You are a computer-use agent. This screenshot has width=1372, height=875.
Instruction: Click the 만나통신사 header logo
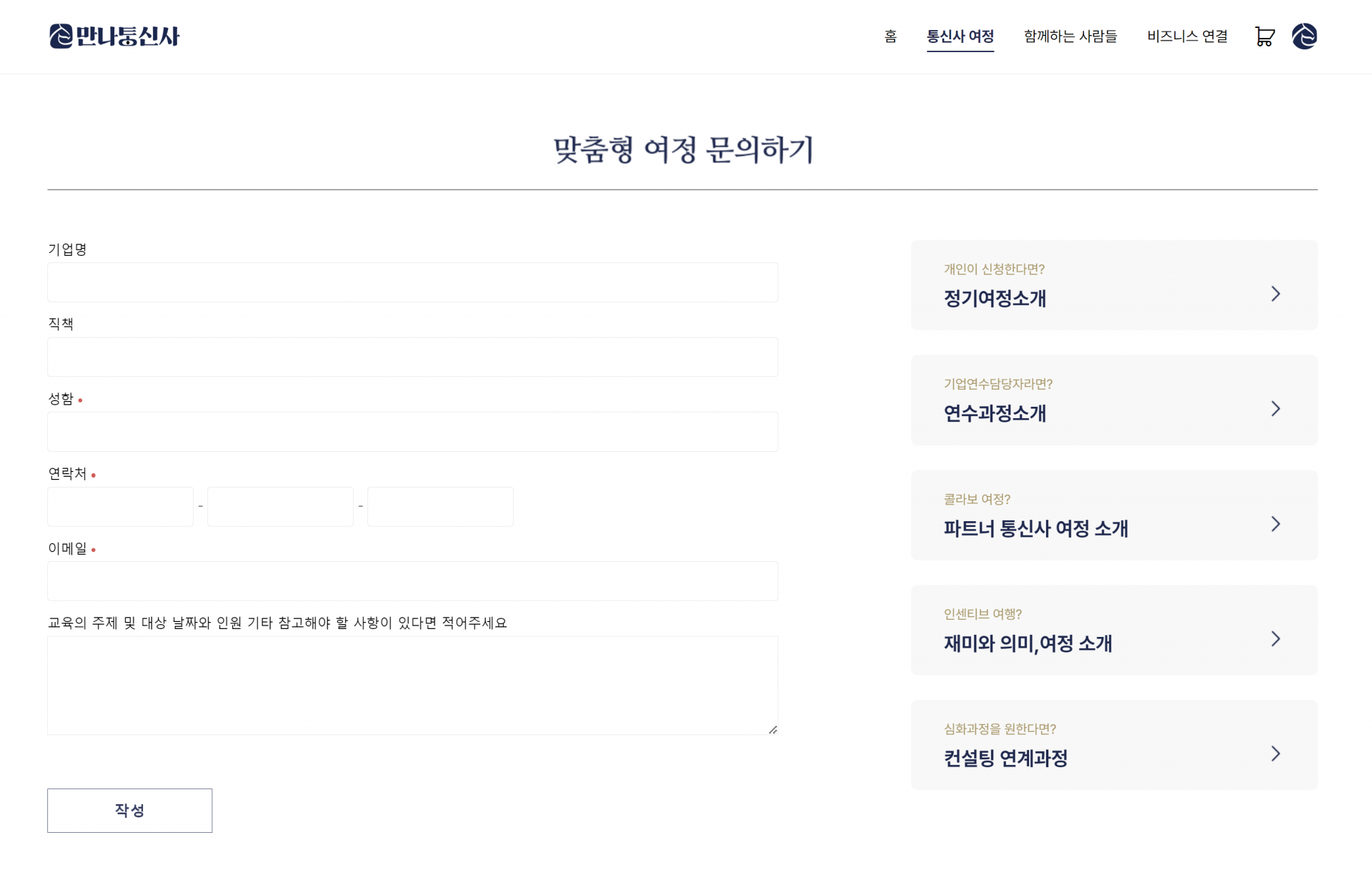click(114, 36)
